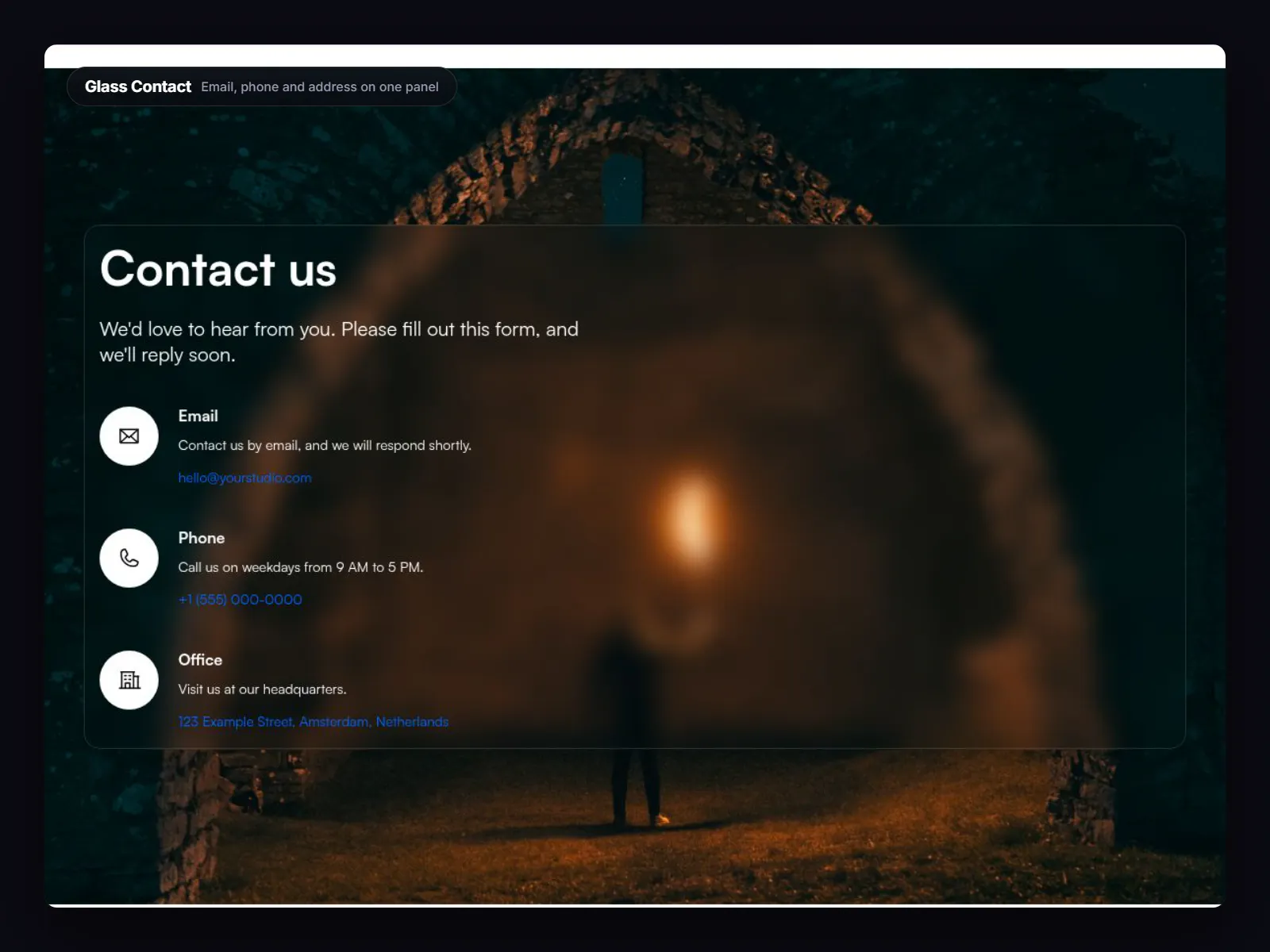Click the Glass Contact badge title
Screen dimensions: 1270x952
coord(138,86)
